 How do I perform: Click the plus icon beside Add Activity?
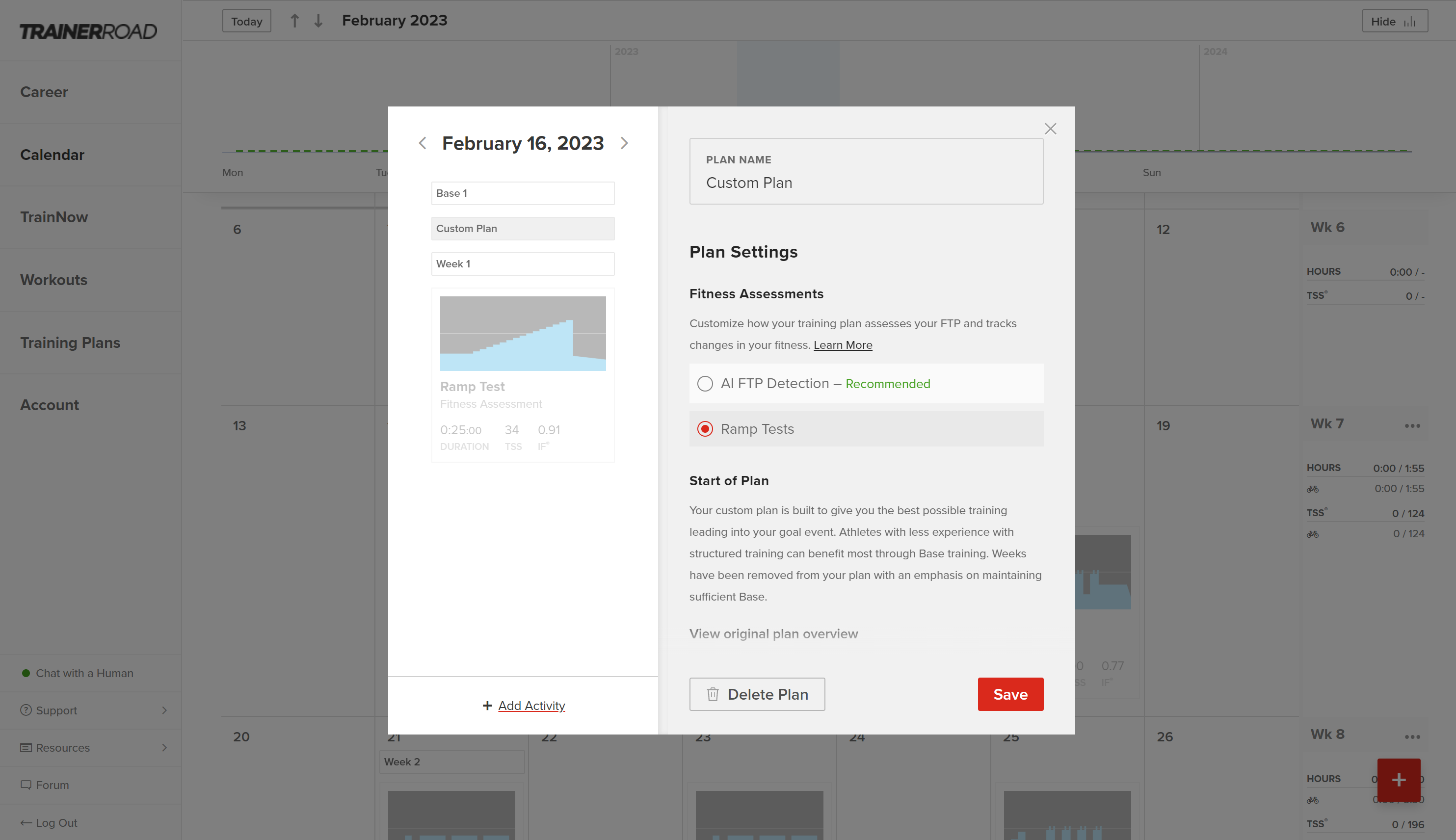click(487, 706)
